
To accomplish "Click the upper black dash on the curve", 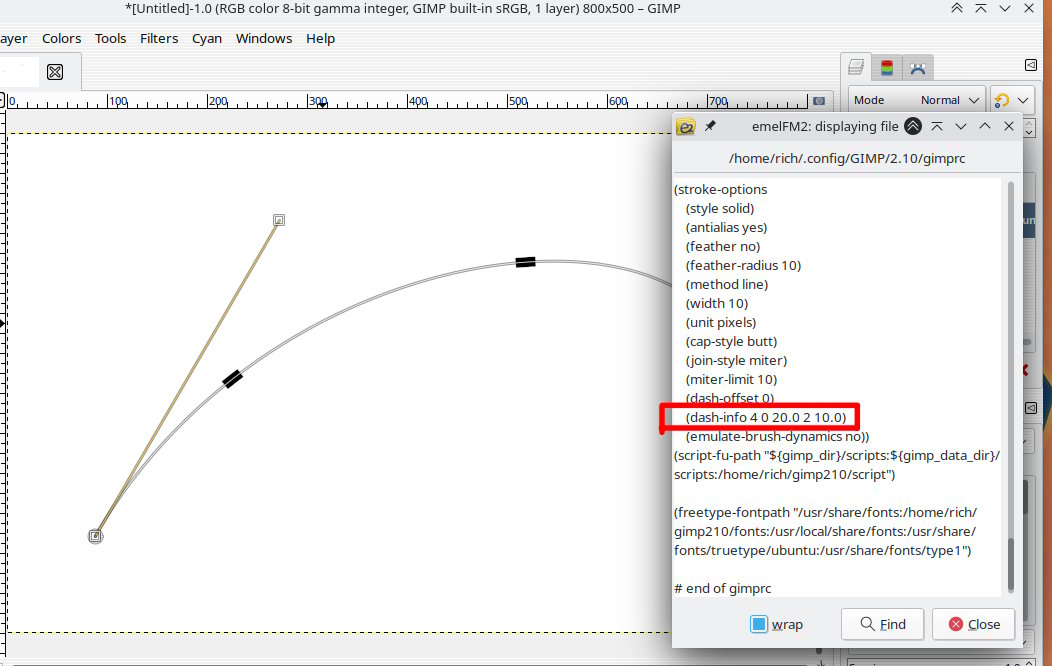I will 525,262.
